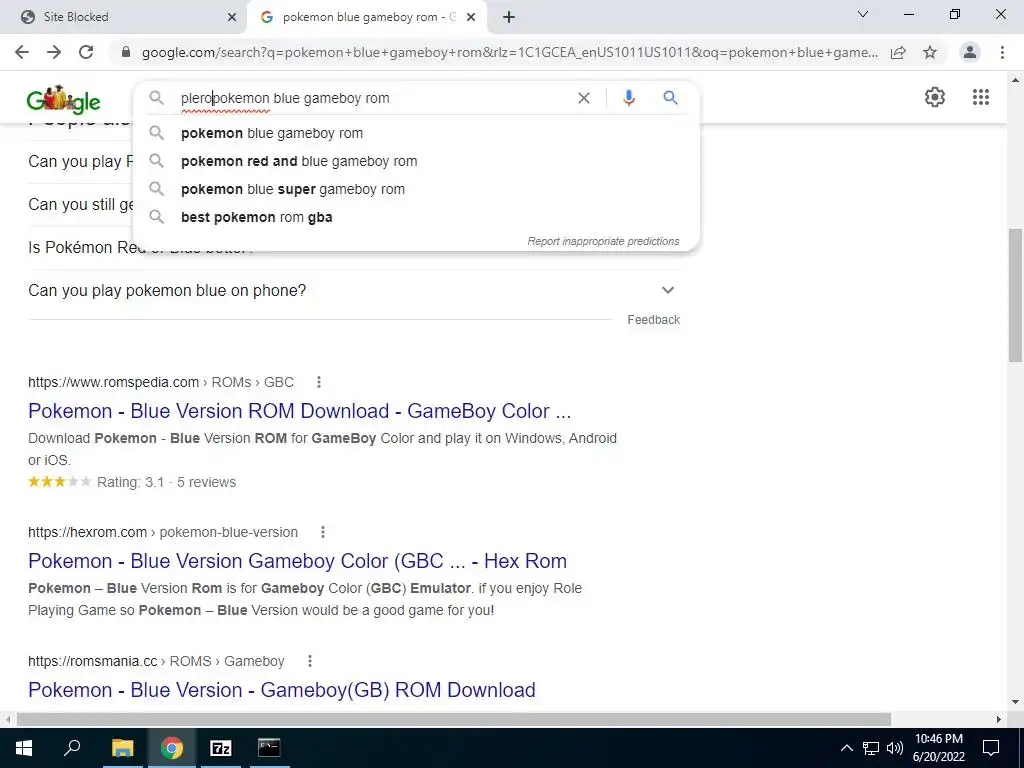
Task: Clear the search box text
Action: click(x=584, y=98)
